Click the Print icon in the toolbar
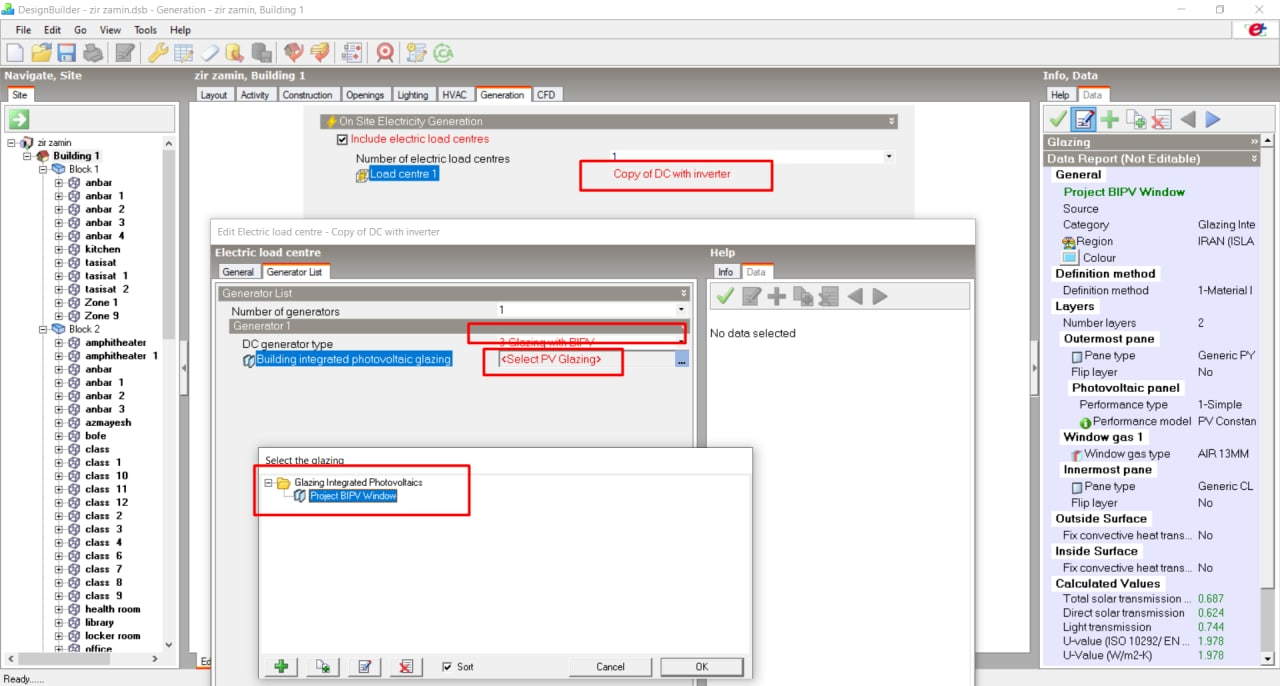 pyautogui.click(x=92, y=52)
